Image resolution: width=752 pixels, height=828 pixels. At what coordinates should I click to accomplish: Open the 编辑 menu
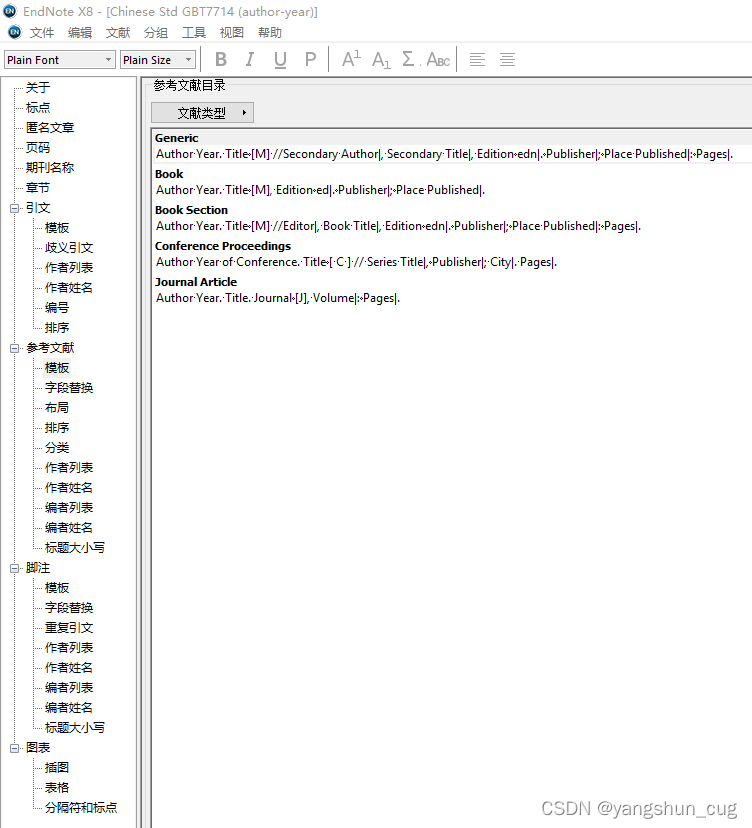point(80,33)
